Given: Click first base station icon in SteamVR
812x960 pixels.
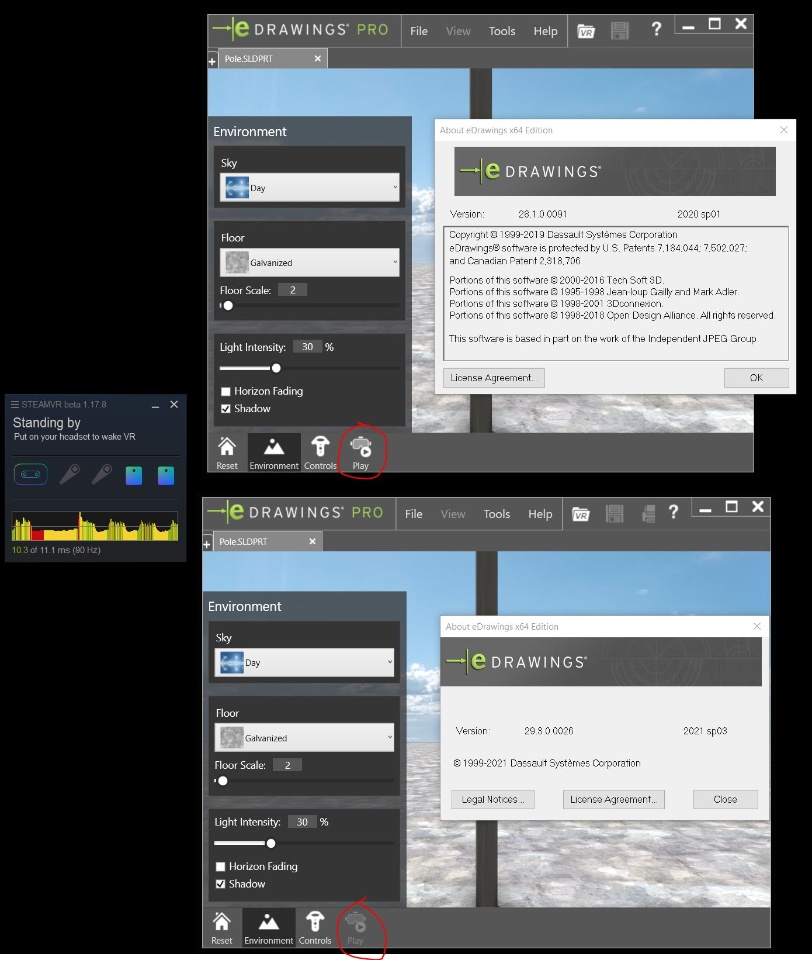Looking at the screenshot, I should click(x=133, y=475).
